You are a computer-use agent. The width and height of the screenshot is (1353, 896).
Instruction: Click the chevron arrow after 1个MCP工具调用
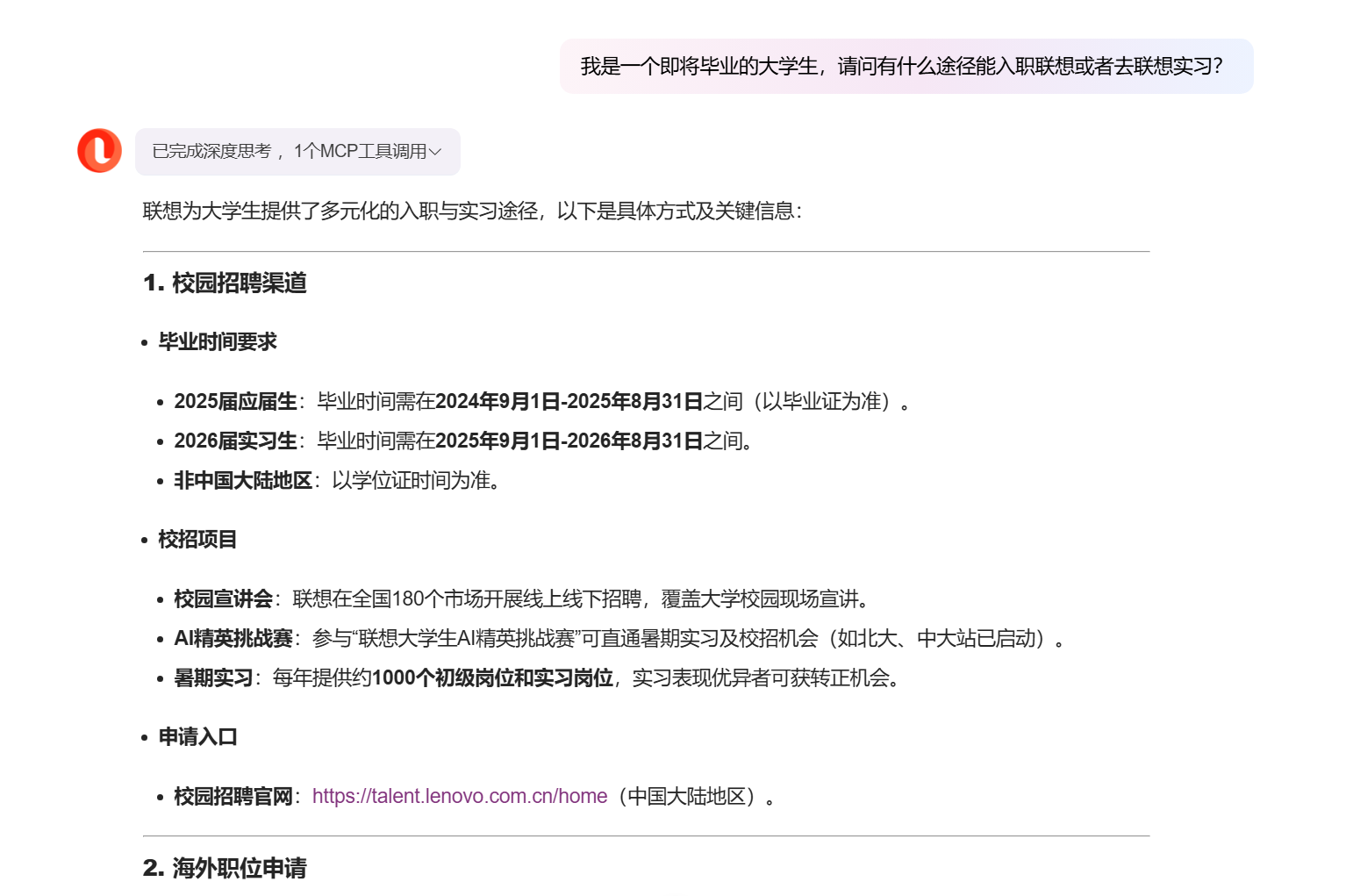[x=435, y=153]
